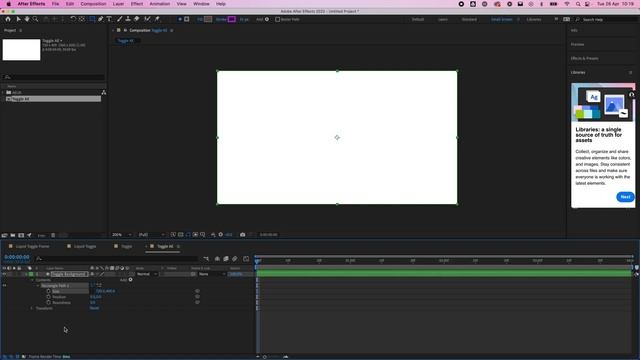Enable the Bezier Path checkbox
The width and height of the screenshot is (640, 360).
tap(278, 19)
